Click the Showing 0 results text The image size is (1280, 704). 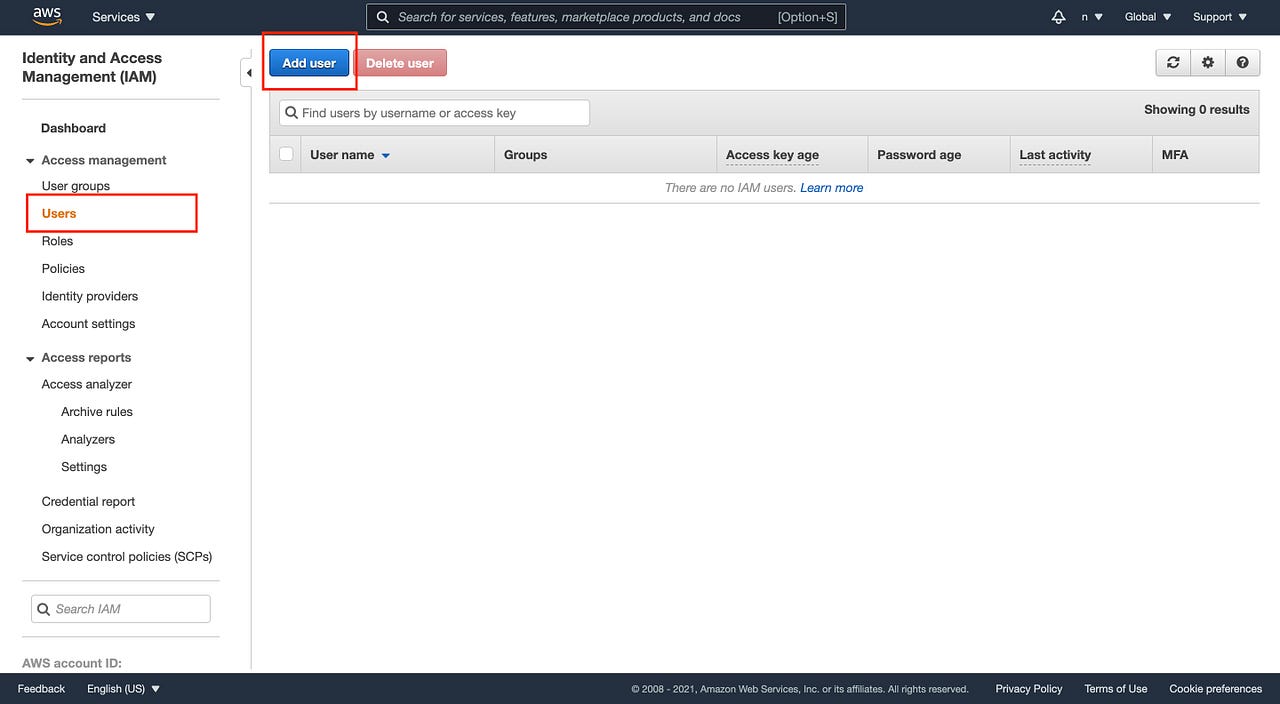(1197, 110)
